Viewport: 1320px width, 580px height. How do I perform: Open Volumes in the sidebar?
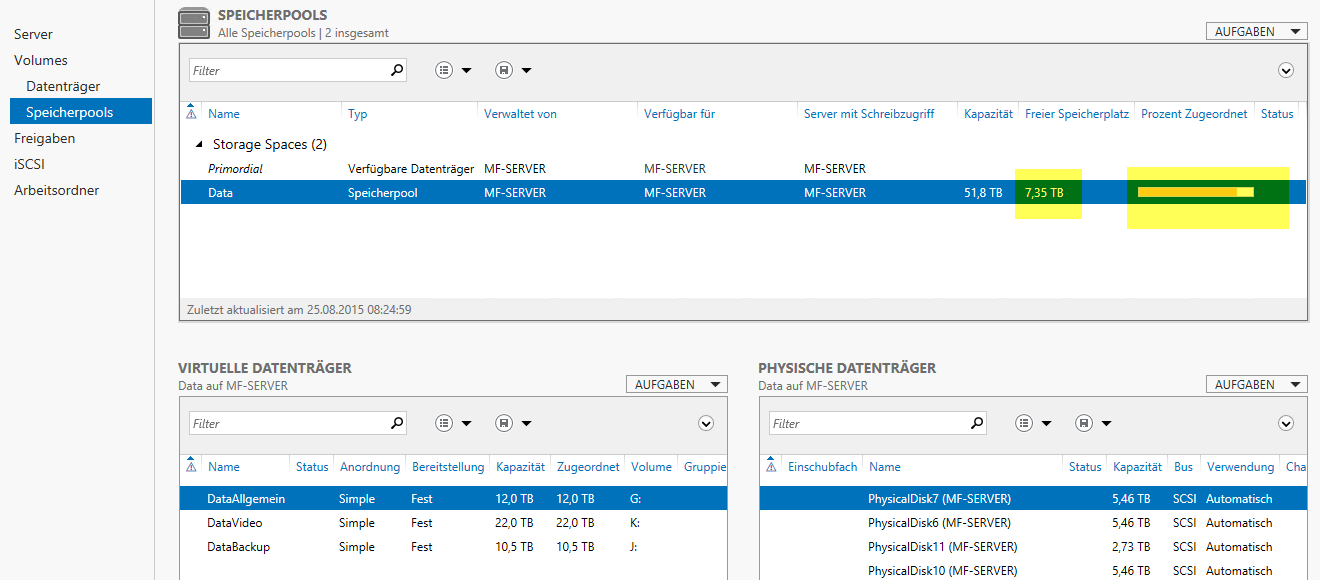40,60
